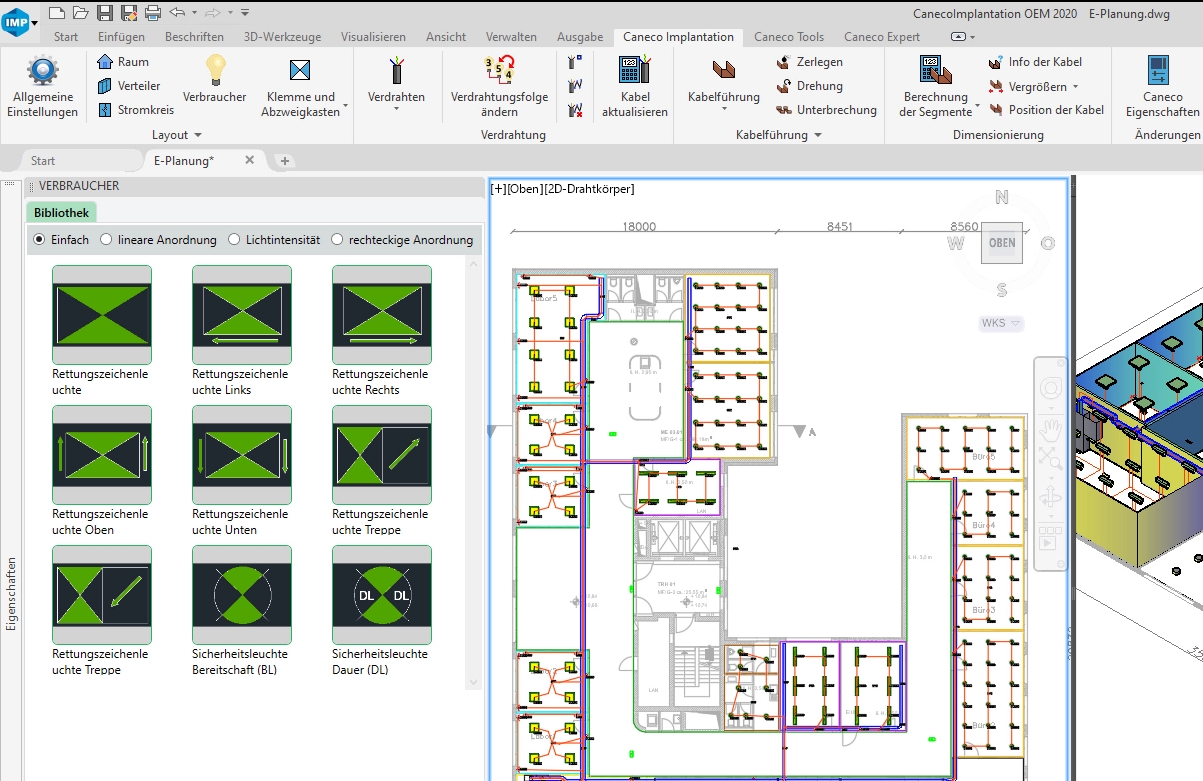Open the customize quick access toolbar dropdown
Screen dimensions: 1203x781
[246, 12]
